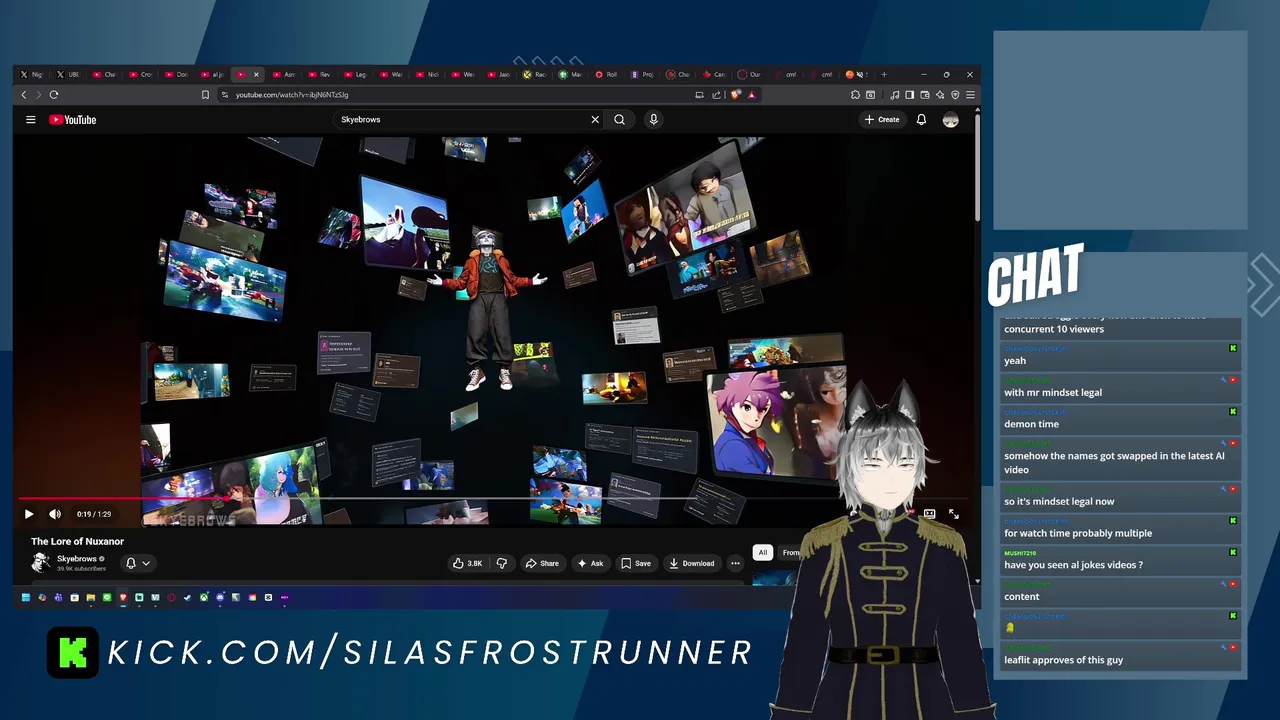Open Skyebrows channel avatar
1280x720 pixels.
pos(41,563)
